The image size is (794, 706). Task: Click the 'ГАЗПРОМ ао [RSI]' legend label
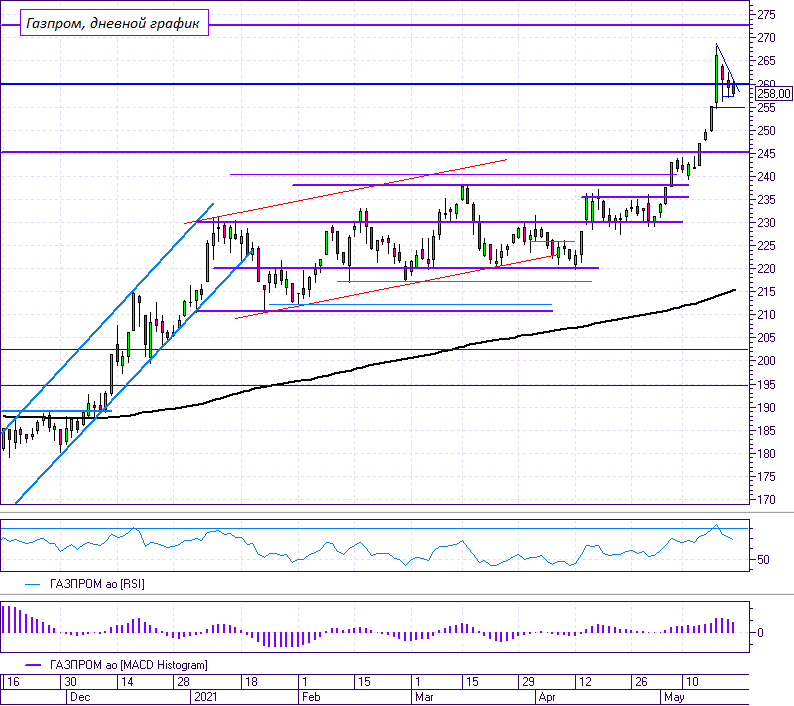(x=97, y=584)
